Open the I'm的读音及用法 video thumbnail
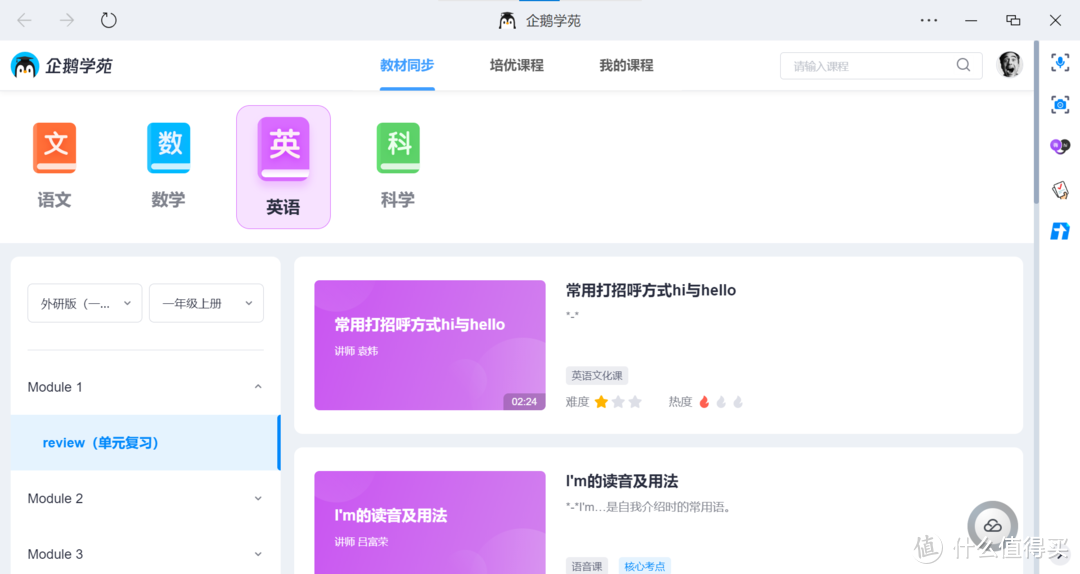Viewport: 1080px width, 574px height. tap(430, 522)
